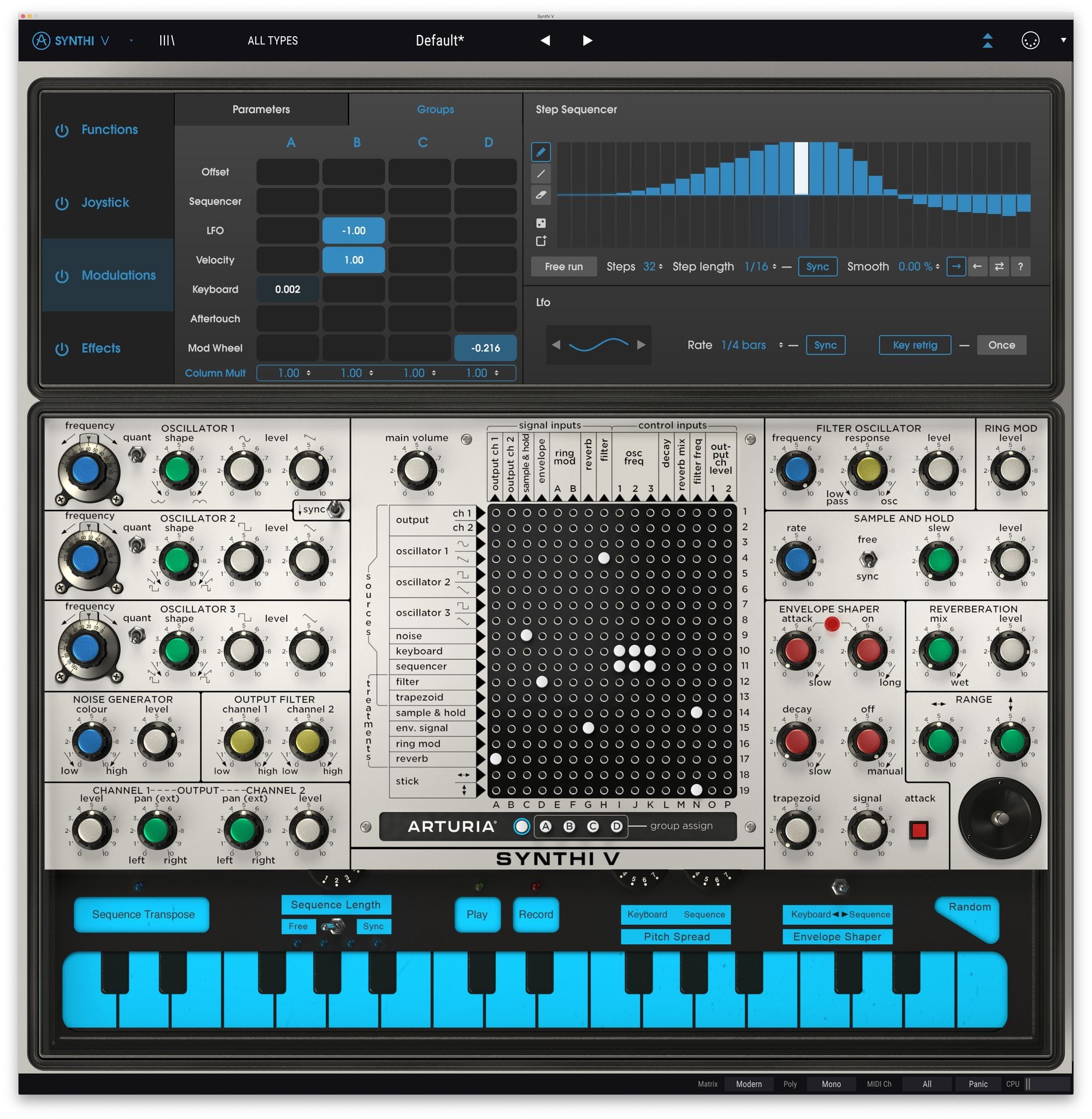Click the dice randomize icon in Step Sequencer
The width and height of the screenshot is (1092, 1119).
coord(541,223)
